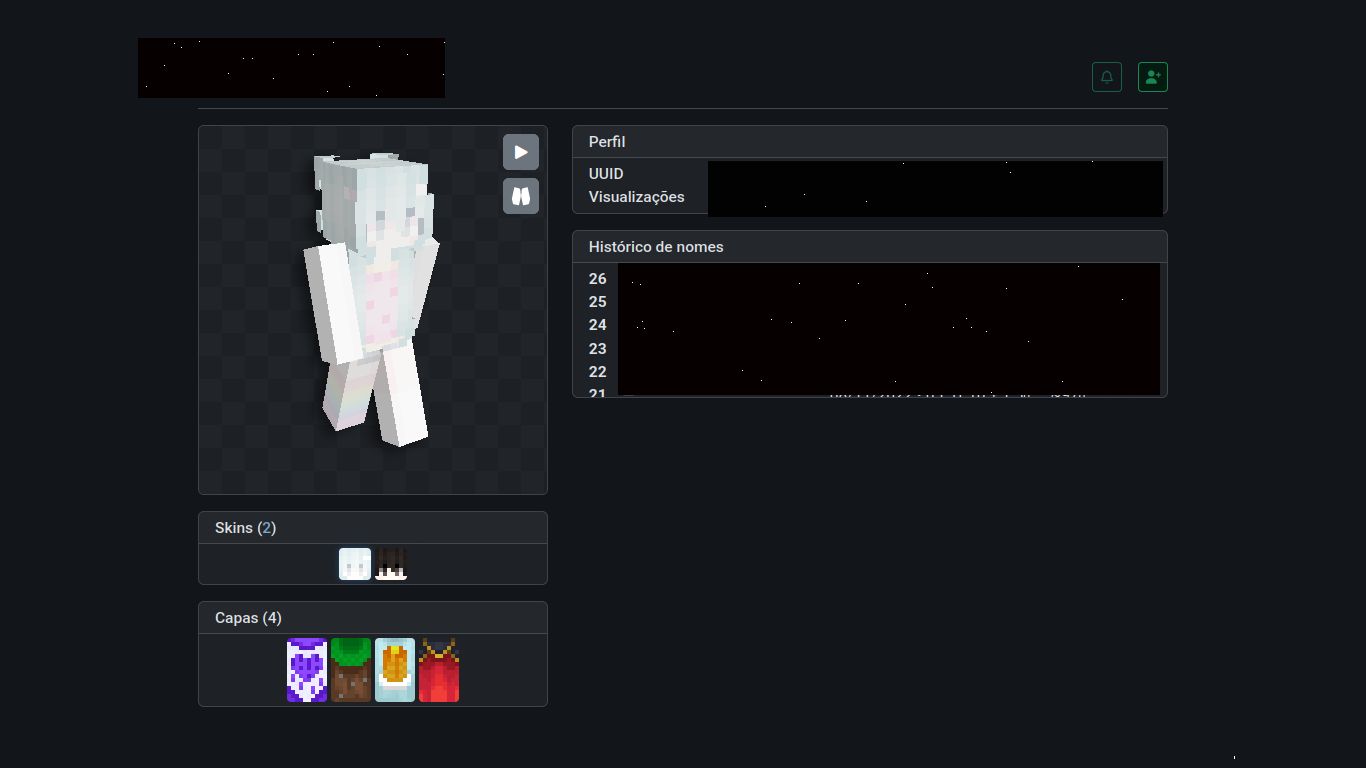Select name history row 23
Screen dimensions: 1366x768
coord(870,349)
